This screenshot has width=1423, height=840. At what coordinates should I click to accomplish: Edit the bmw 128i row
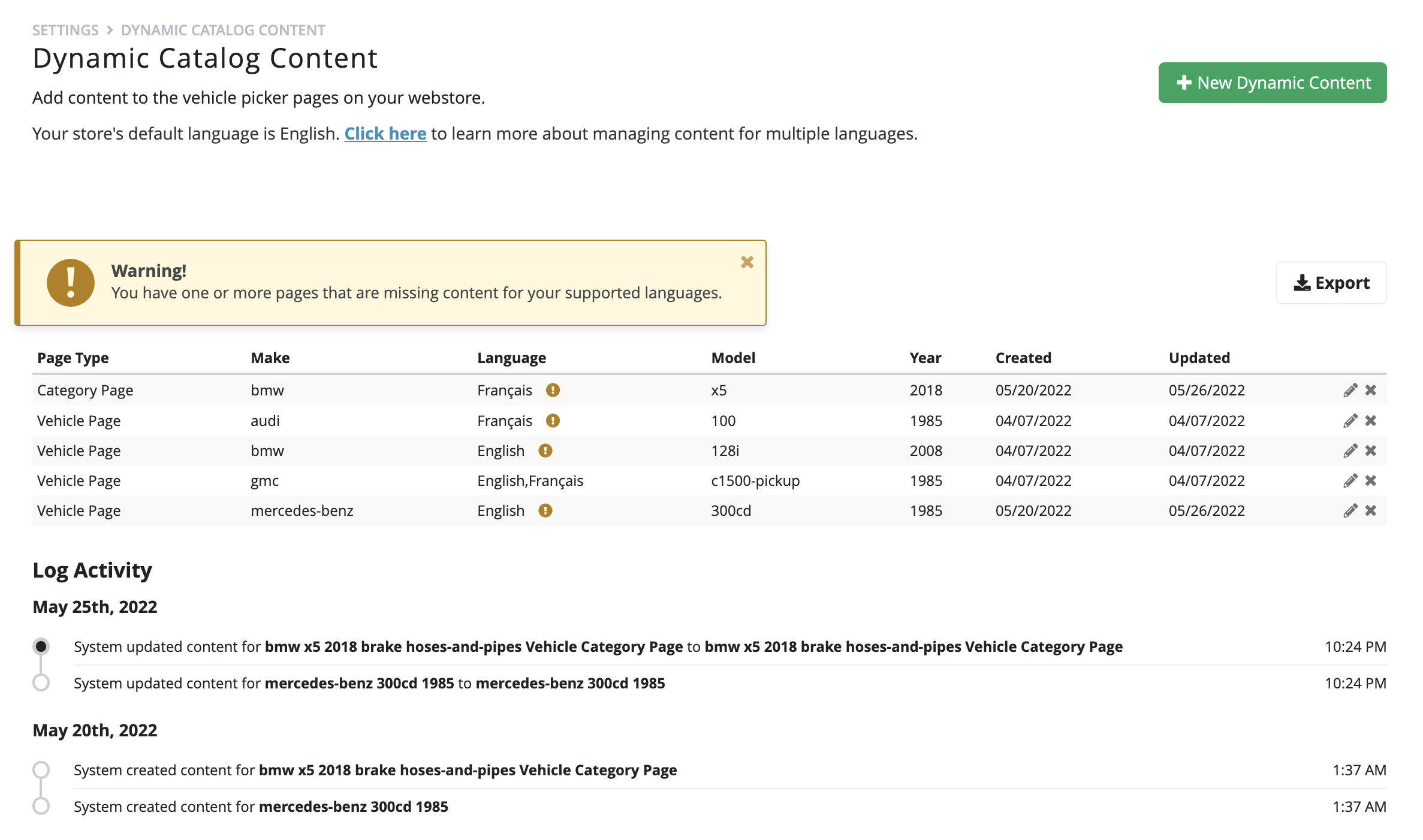click(1350, 451)
